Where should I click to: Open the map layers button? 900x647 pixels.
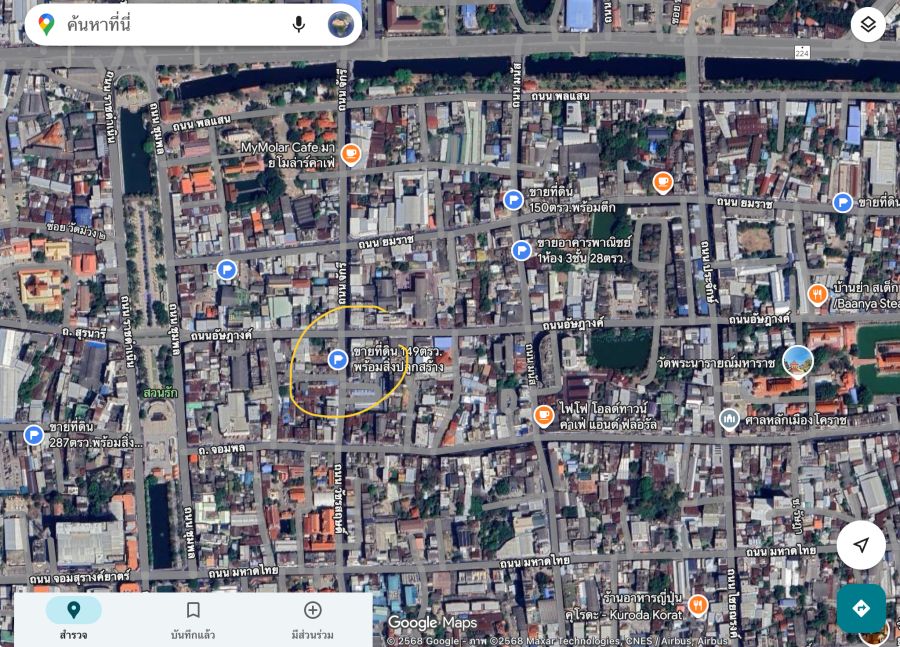(867, 24)
